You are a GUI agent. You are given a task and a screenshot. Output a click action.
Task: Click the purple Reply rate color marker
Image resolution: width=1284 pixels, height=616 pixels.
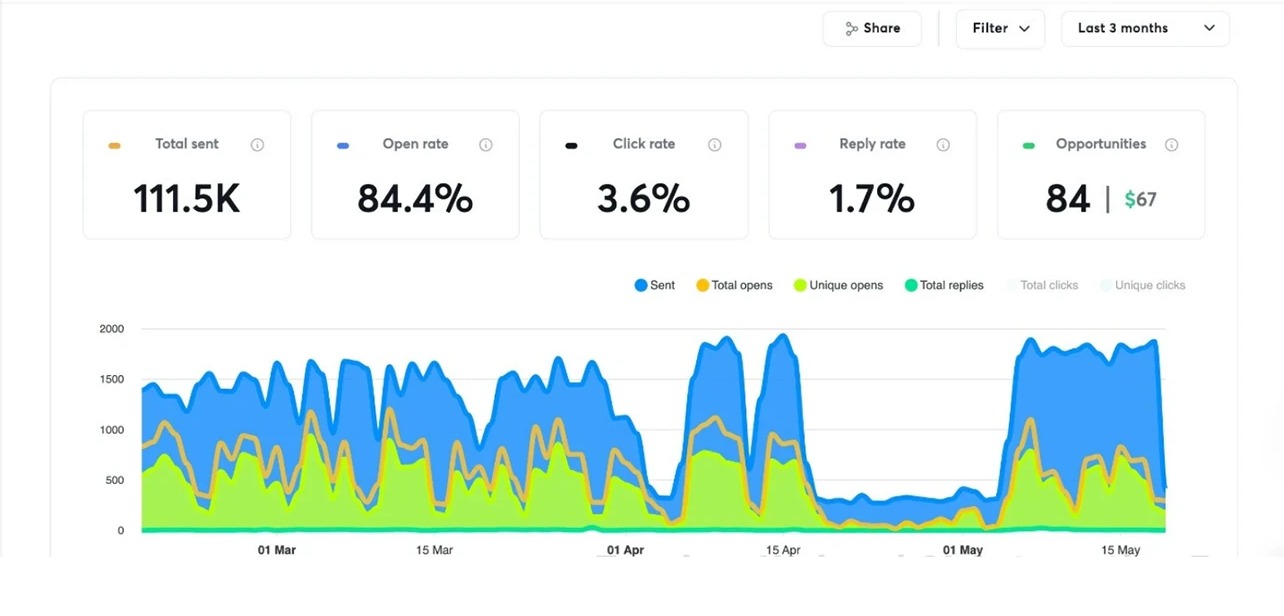(800, 146)
